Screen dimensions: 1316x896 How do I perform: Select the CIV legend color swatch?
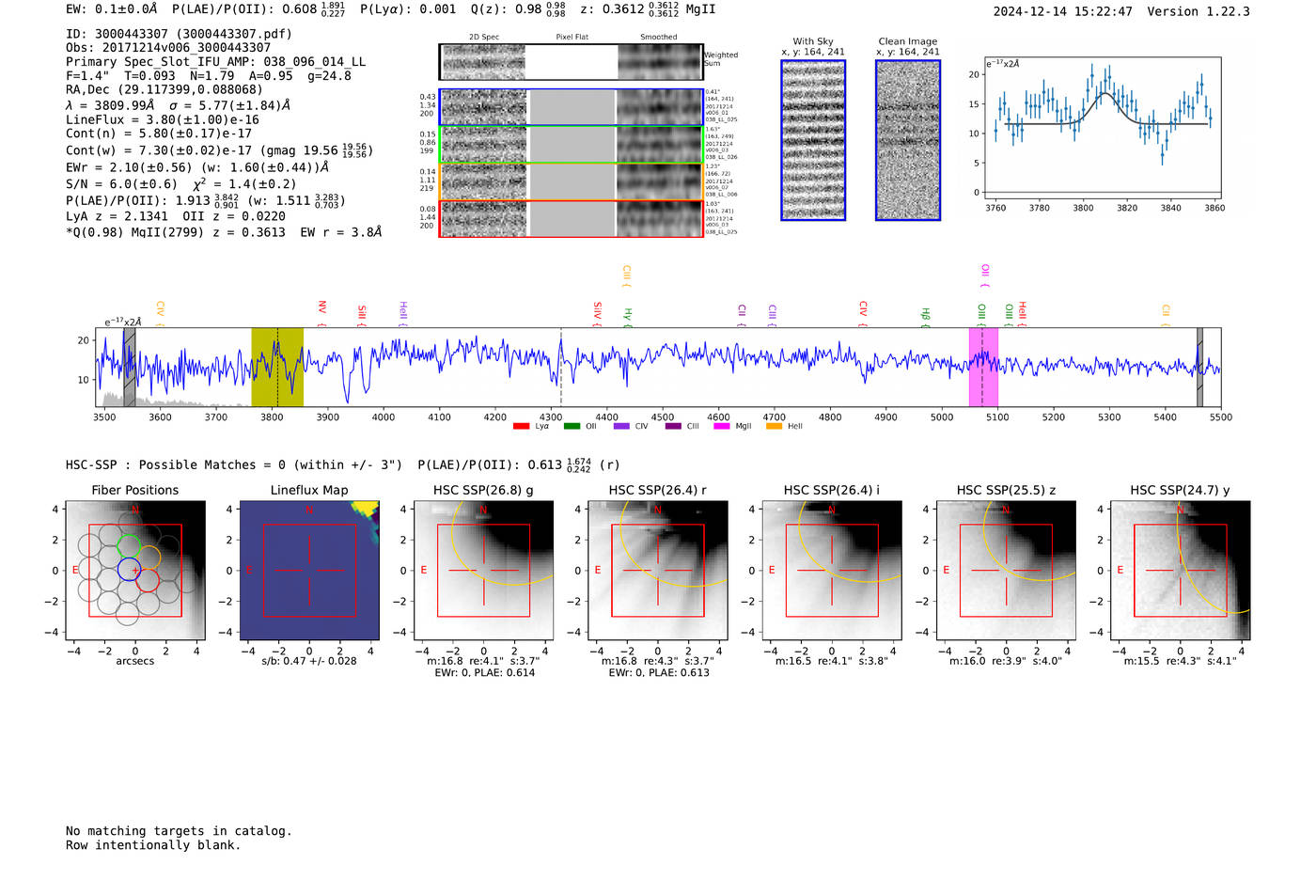click(x=621, y=427)
